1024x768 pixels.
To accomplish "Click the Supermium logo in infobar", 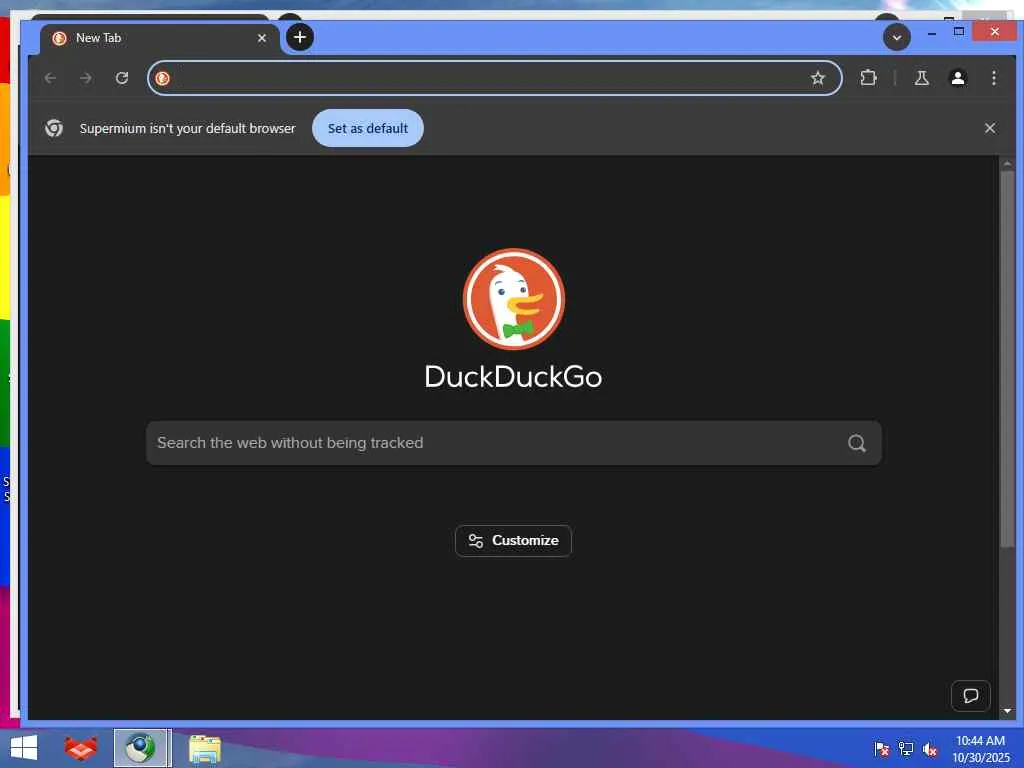I will [54, 128].
